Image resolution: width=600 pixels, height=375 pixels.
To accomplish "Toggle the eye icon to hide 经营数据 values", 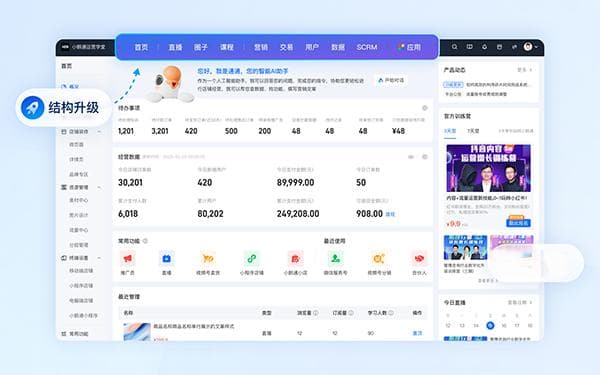I will click(x=411, y=157).
